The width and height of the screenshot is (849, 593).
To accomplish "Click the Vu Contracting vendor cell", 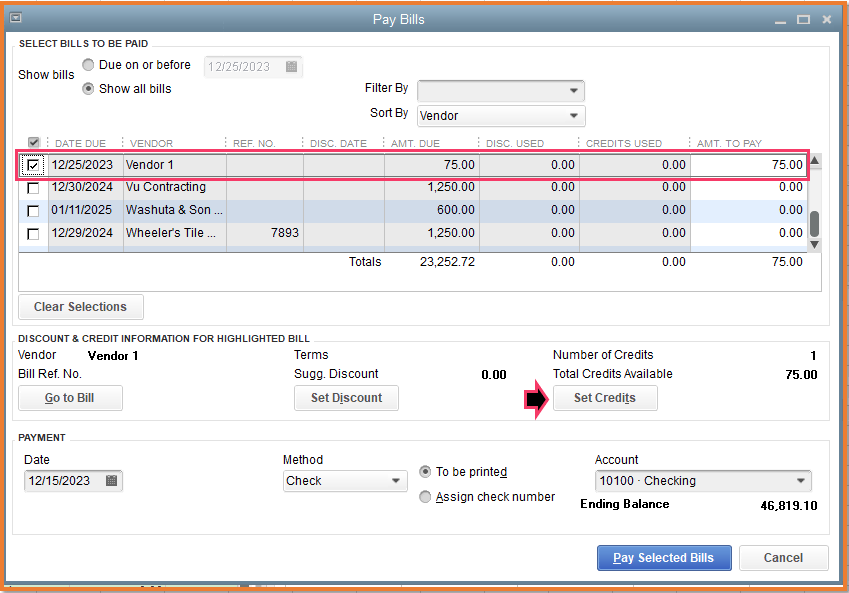I will (175, 187).
